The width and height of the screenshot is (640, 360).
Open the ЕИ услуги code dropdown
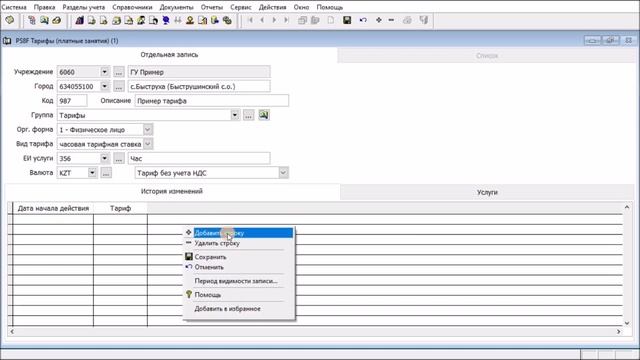tap(104, 158)
